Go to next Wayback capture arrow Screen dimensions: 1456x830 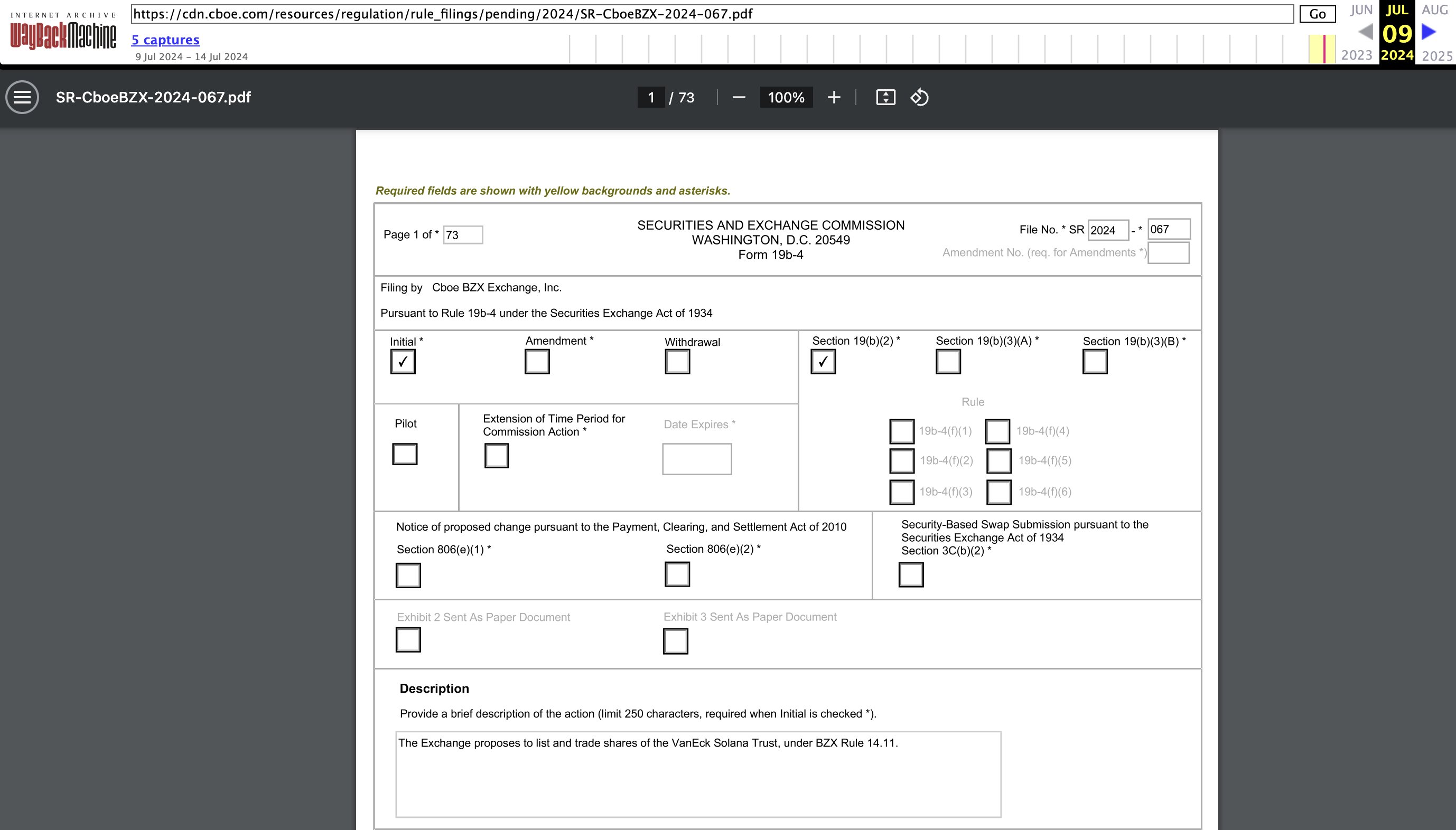point(1429,31)
